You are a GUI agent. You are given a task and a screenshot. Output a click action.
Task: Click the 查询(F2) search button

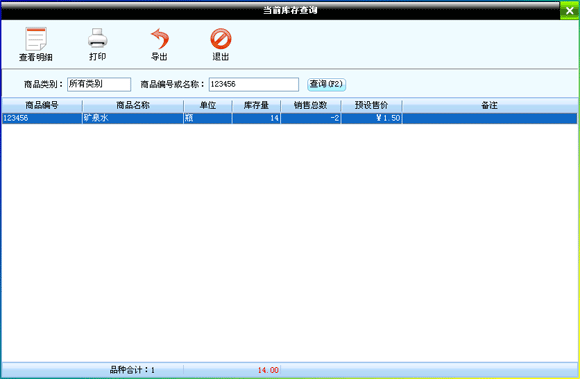[x=327, y=84]
